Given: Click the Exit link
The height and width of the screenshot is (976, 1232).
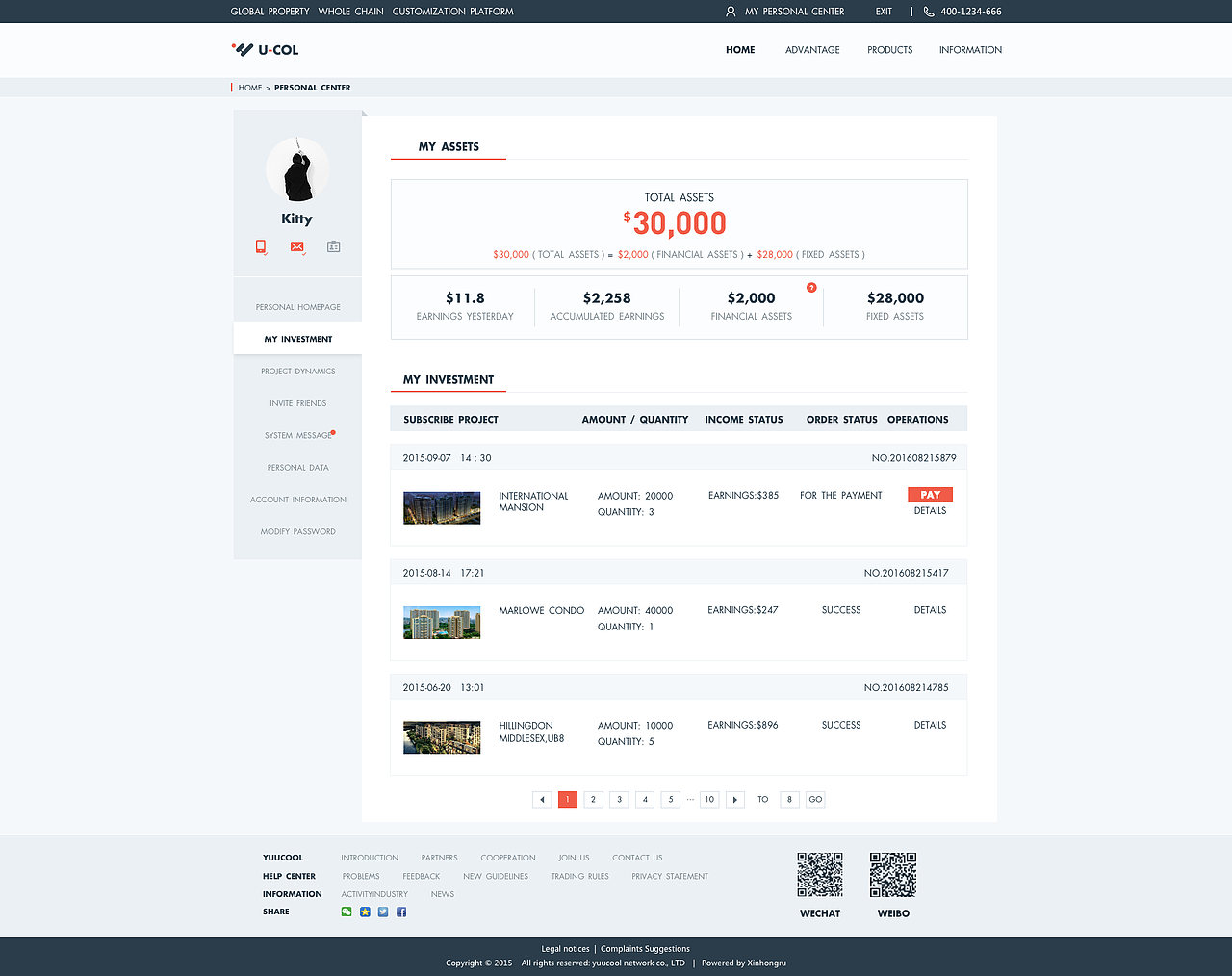Looking at the screenshot, I should (x=884, y=12).
